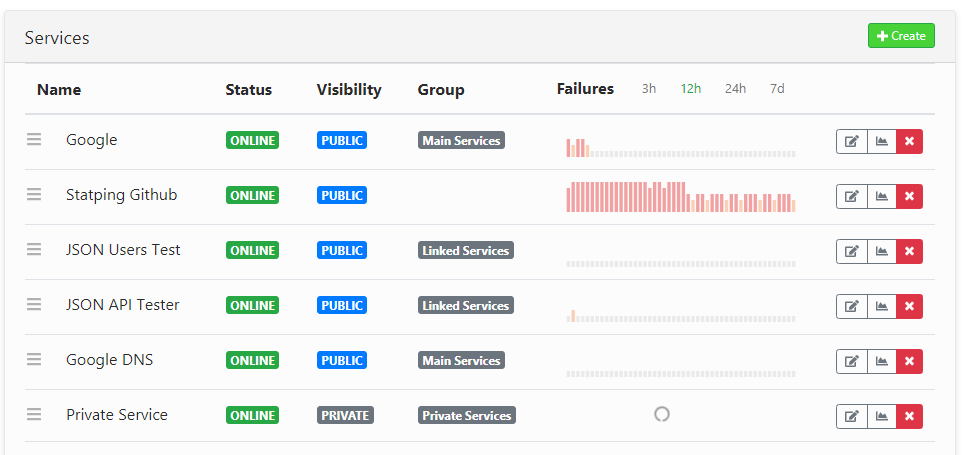Open chart icon for Private Service

[x=882, y=416]
